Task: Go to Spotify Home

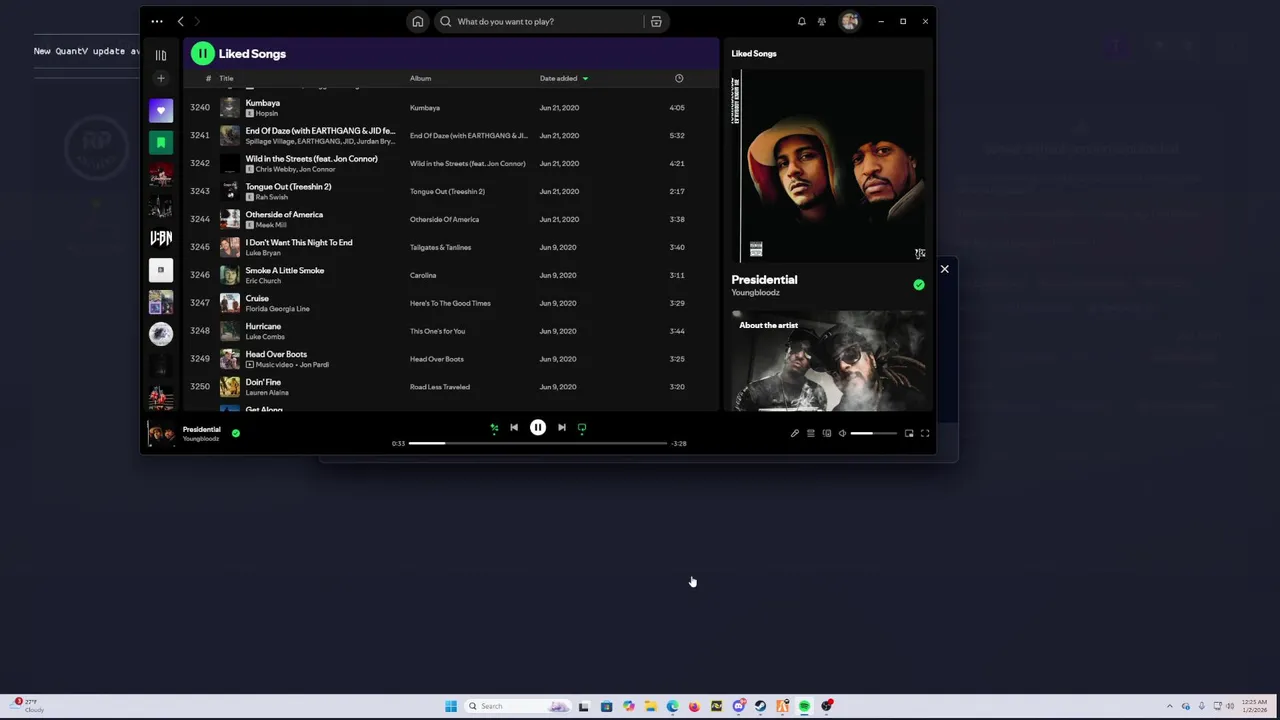Action: point(418,21)
